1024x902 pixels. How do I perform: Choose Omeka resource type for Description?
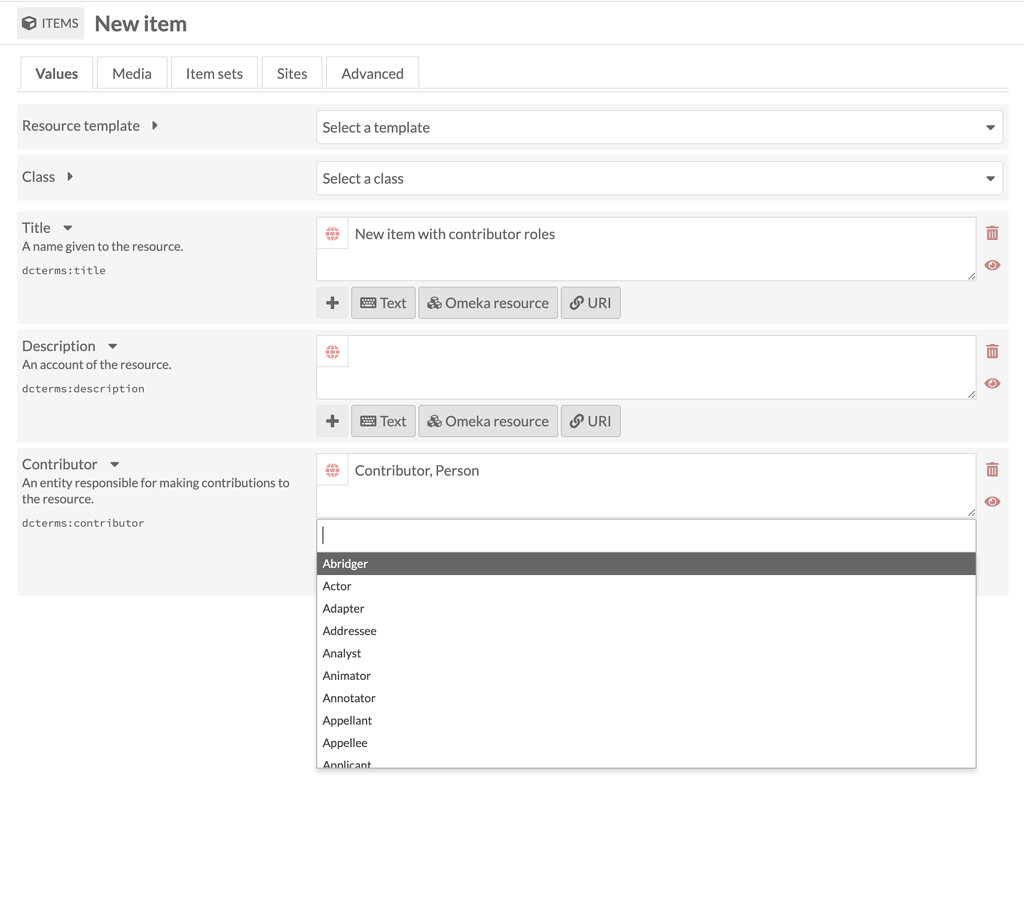pos(487,420)
